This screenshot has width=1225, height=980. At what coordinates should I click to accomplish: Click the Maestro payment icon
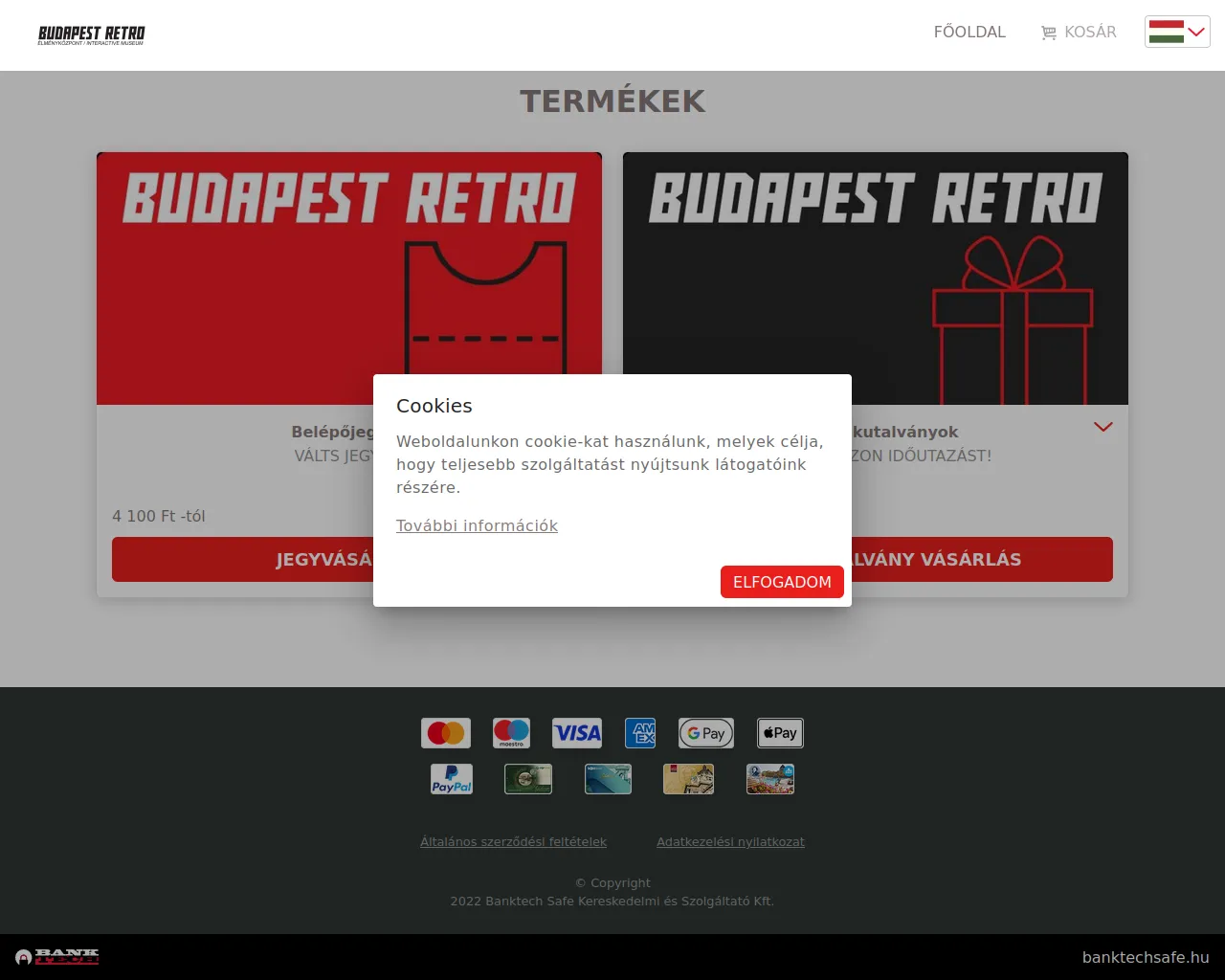(511, 732)
